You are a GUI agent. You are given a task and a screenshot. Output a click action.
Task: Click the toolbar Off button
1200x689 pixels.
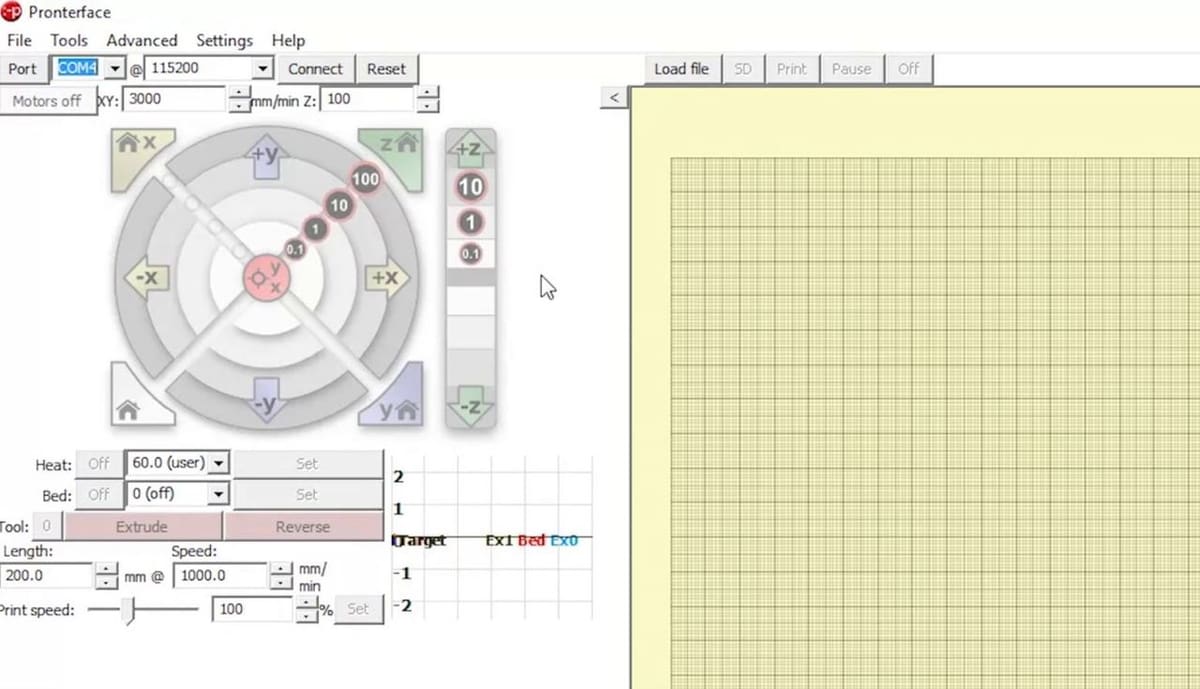pos(908,69)
